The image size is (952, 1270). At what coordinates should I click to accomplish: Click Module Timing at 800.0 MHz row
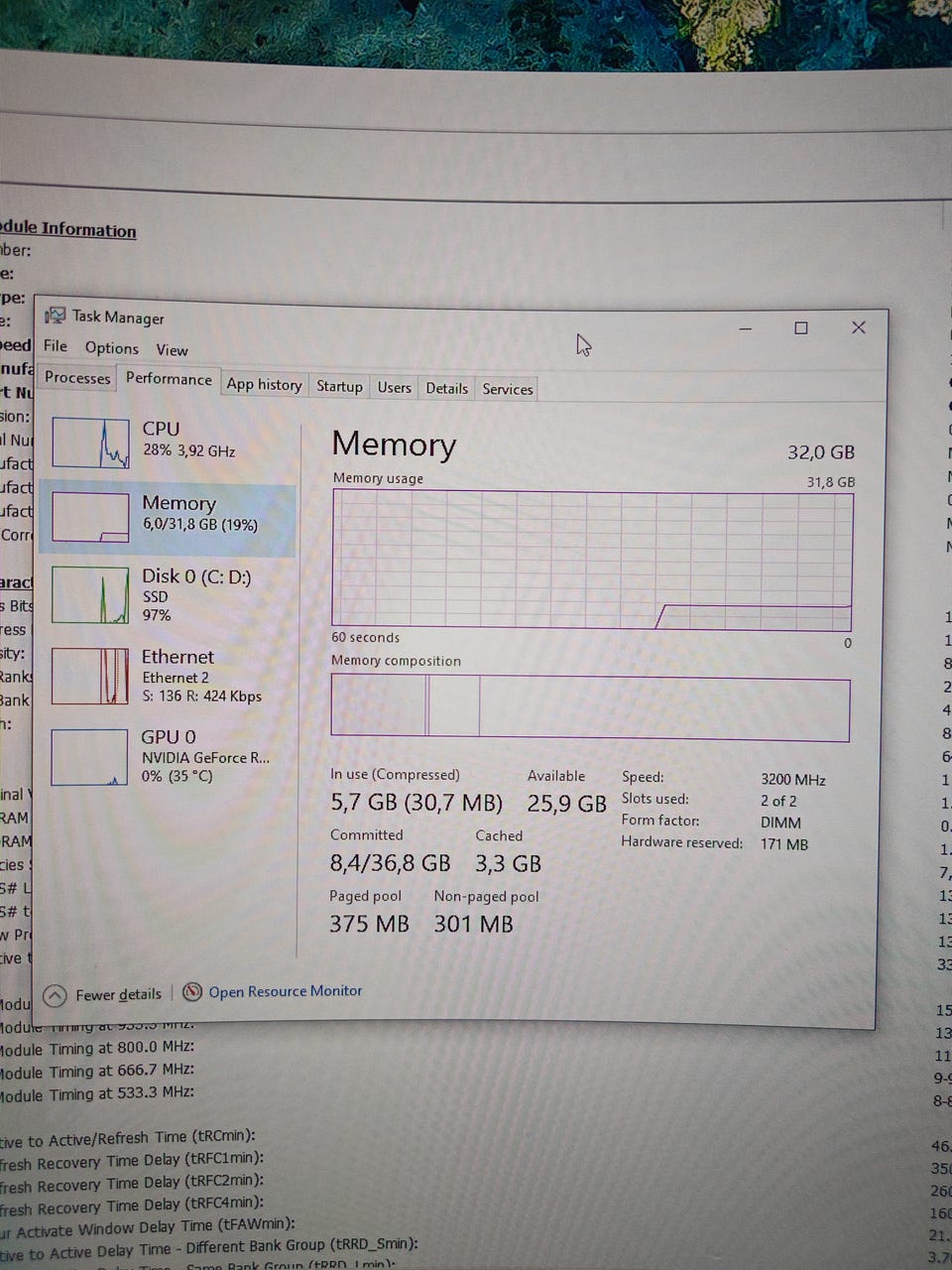97,1047
